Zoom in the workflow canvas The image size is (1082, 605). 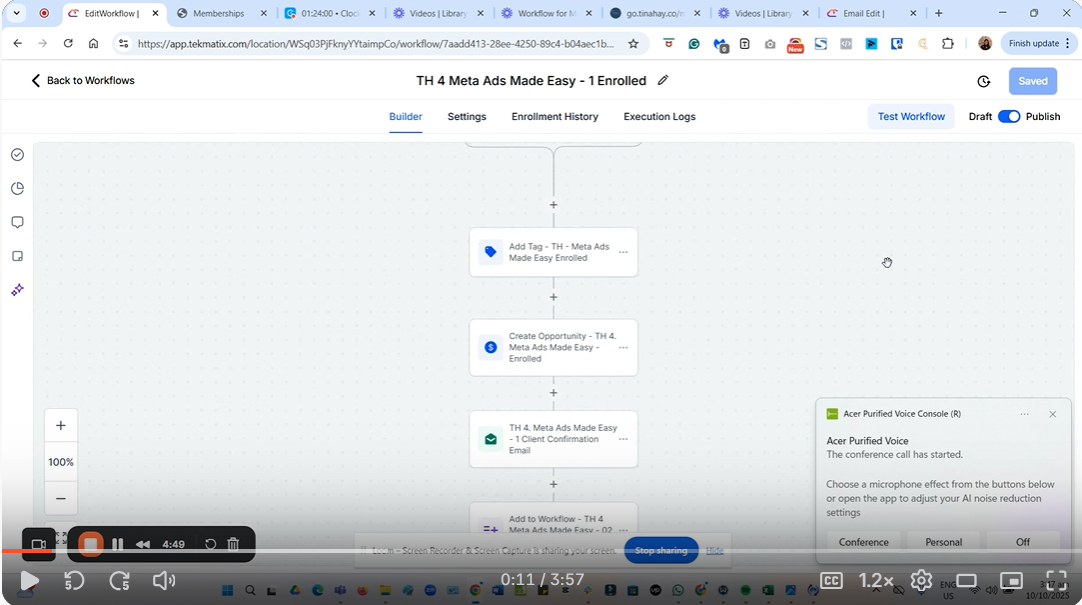[61, 426]
